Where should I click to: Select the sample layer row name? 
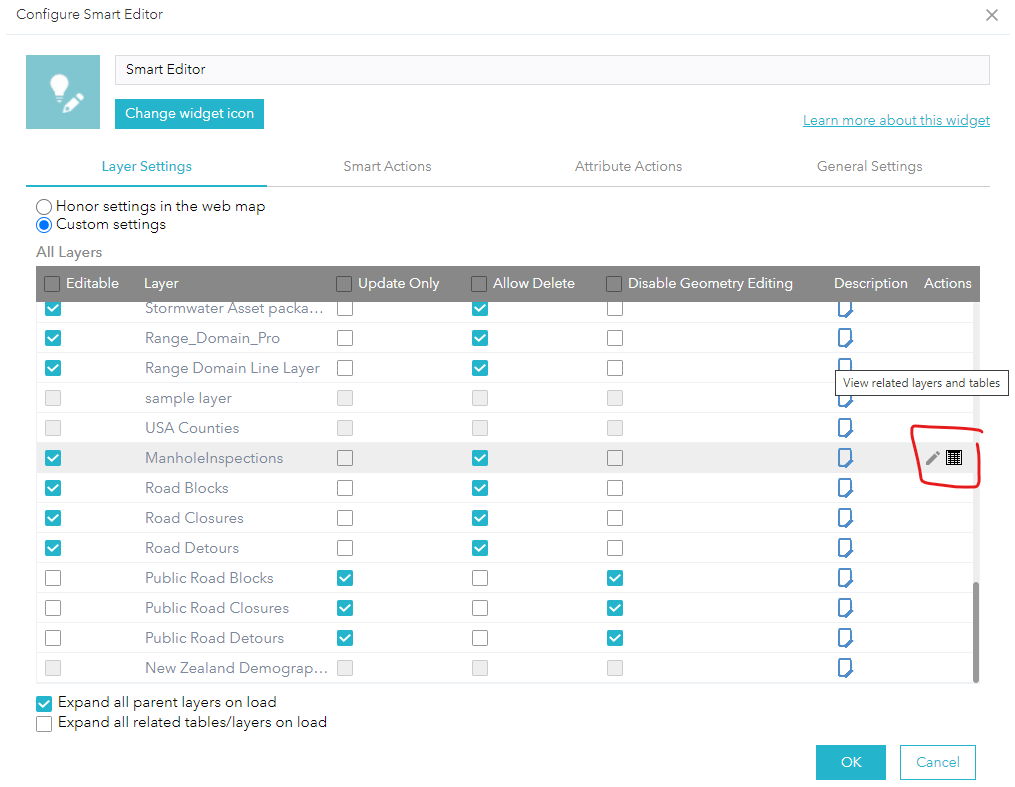tap(188, 398)
